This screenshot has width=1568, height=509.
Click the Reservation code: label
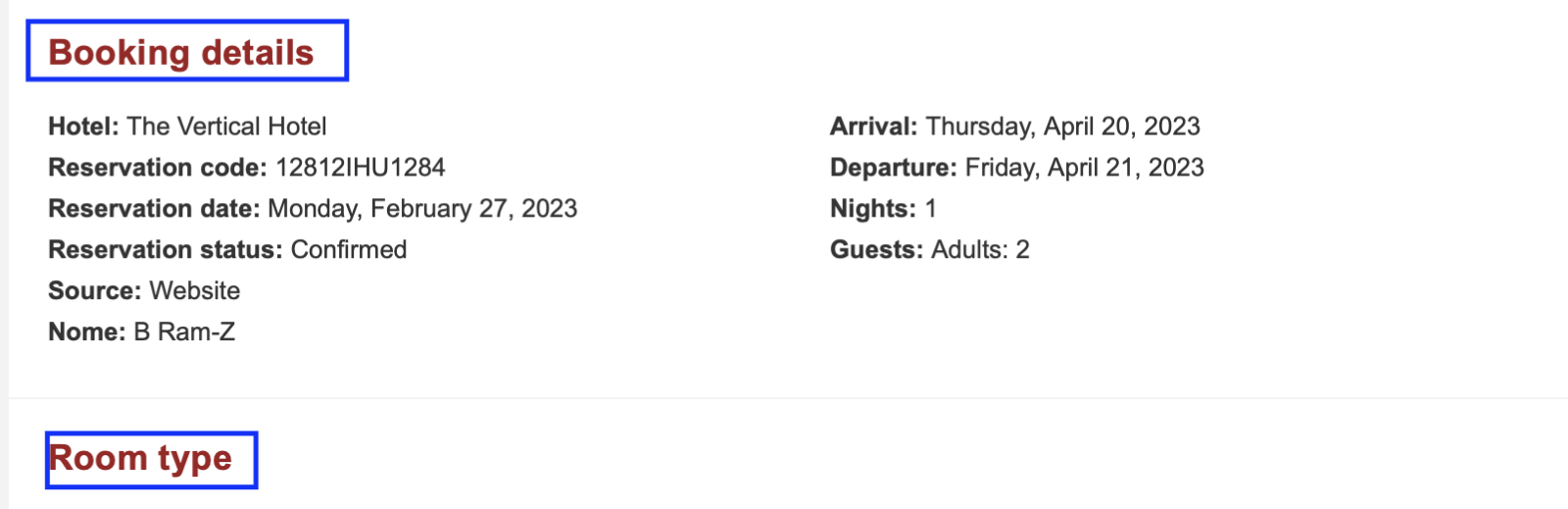(158, 168)
